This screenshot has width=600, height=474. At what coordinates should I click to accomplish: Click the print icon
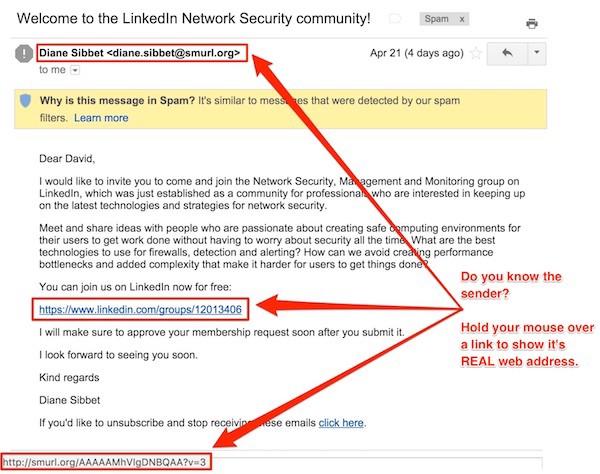click(532, 24)
